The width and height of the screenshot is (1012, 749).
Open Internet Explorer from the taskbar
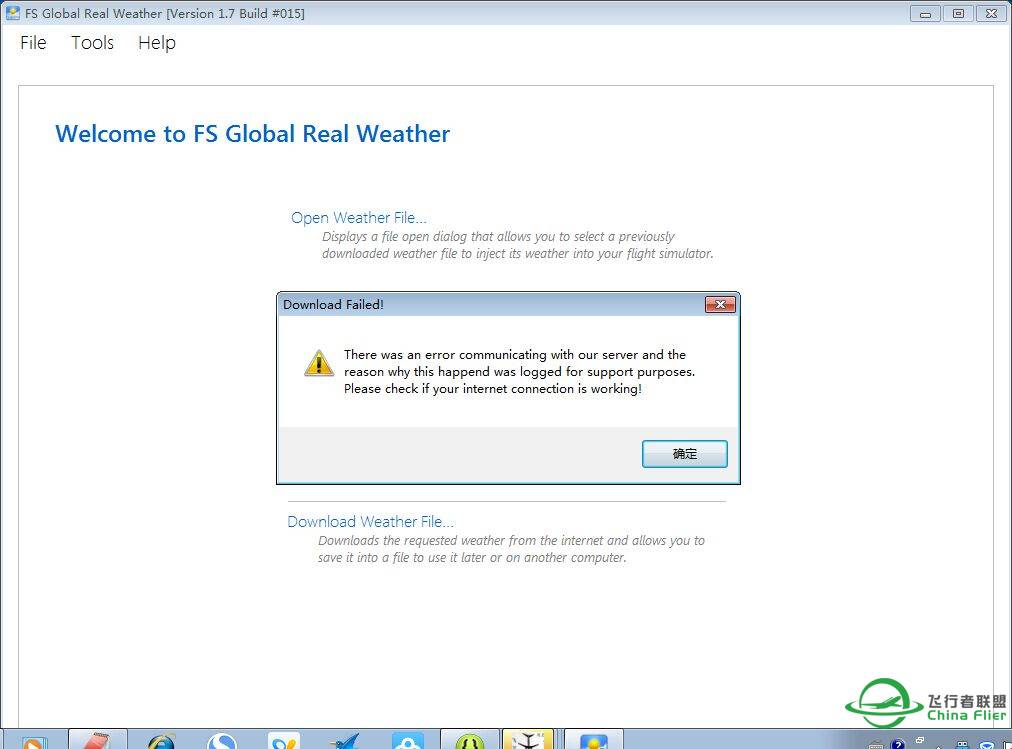pyautogui.click(x=160, y=741)
